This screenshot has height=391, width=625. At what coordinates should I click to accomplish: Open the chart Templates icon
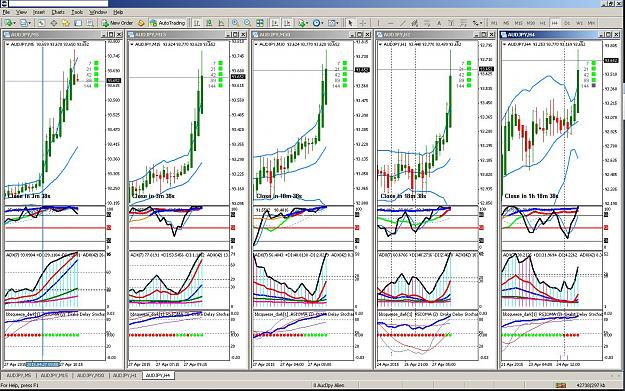[332, 23]
